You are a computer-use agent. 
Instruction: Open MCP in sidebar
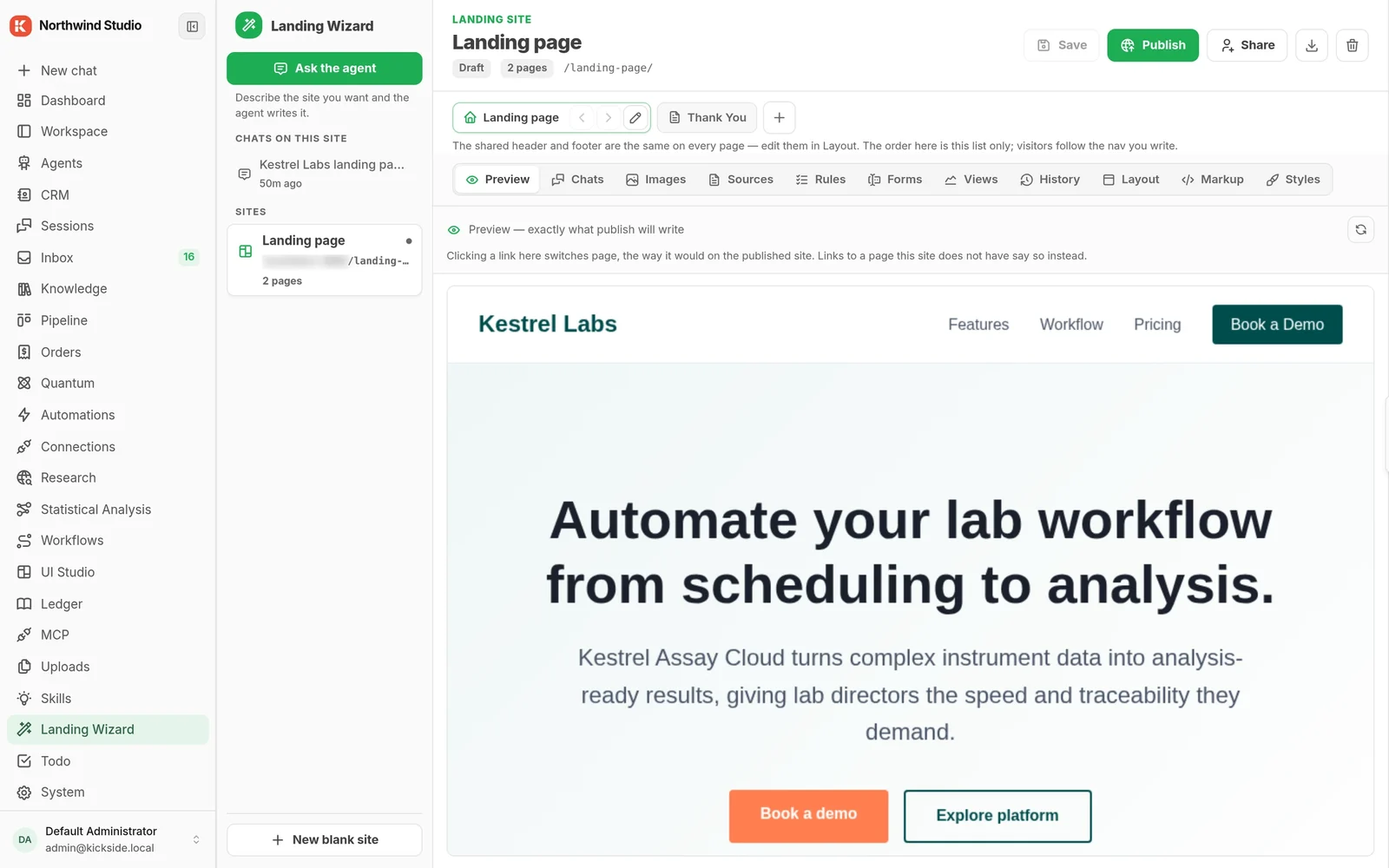point(108,635)
